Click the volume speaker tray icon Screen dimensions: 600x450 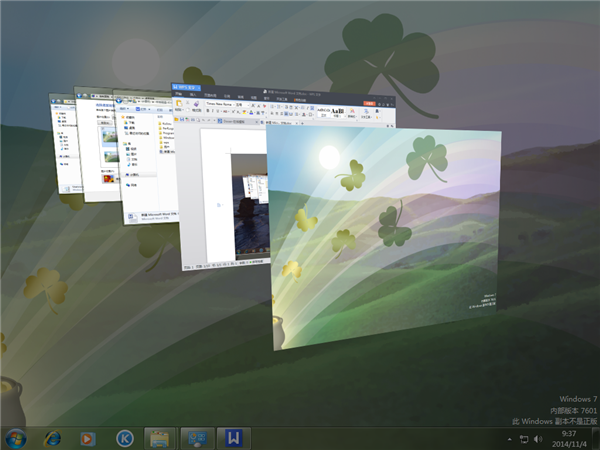click(x=538, y=439)
